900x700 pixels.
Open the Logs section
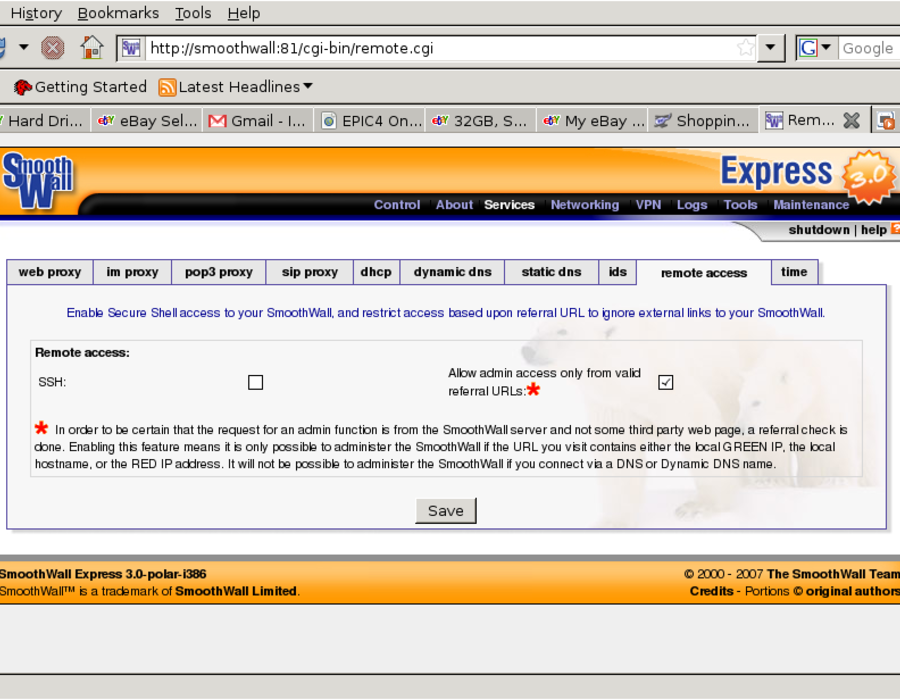(x=692, y=205)
